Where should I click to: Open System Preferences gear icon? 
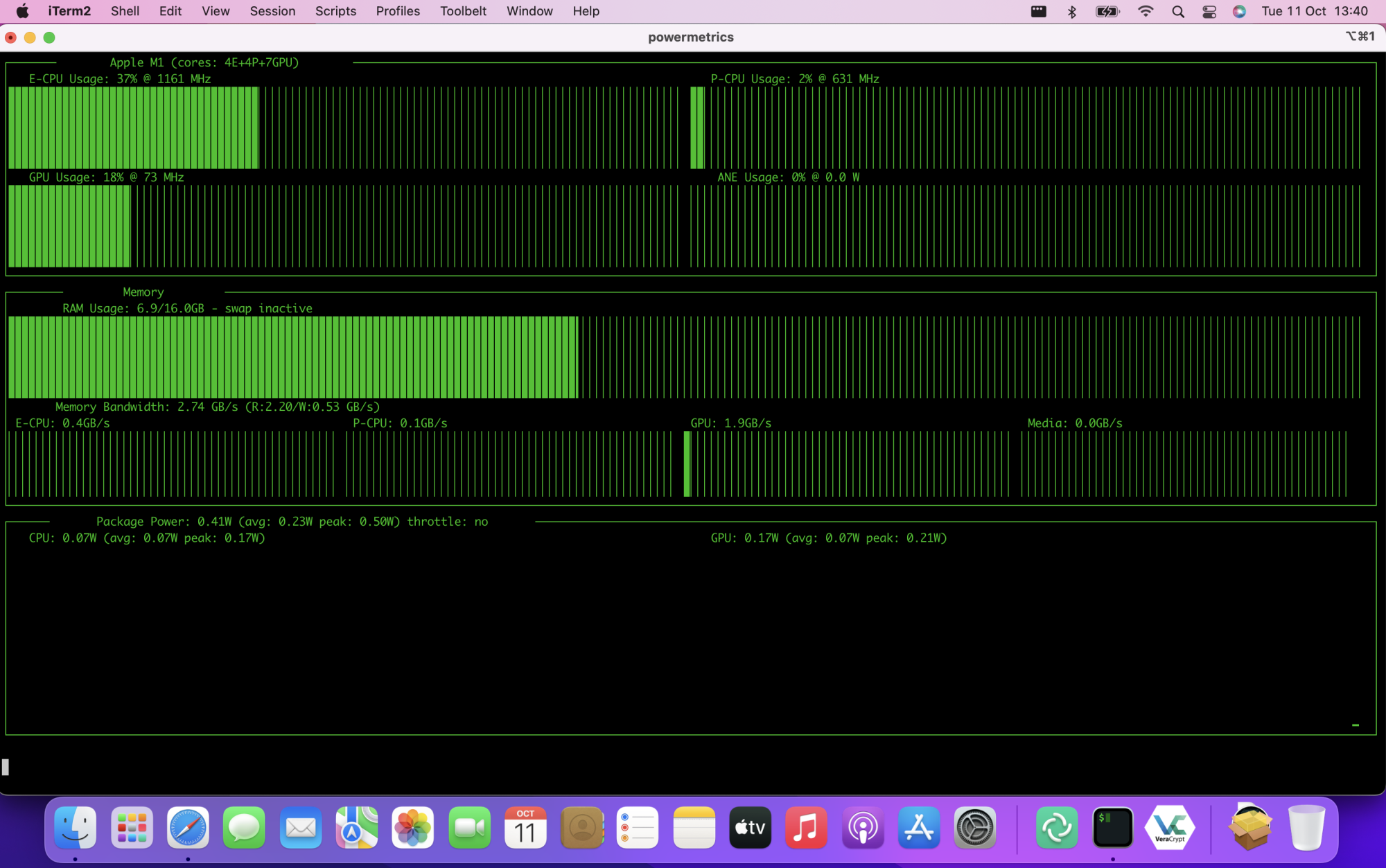pos(975,827)
